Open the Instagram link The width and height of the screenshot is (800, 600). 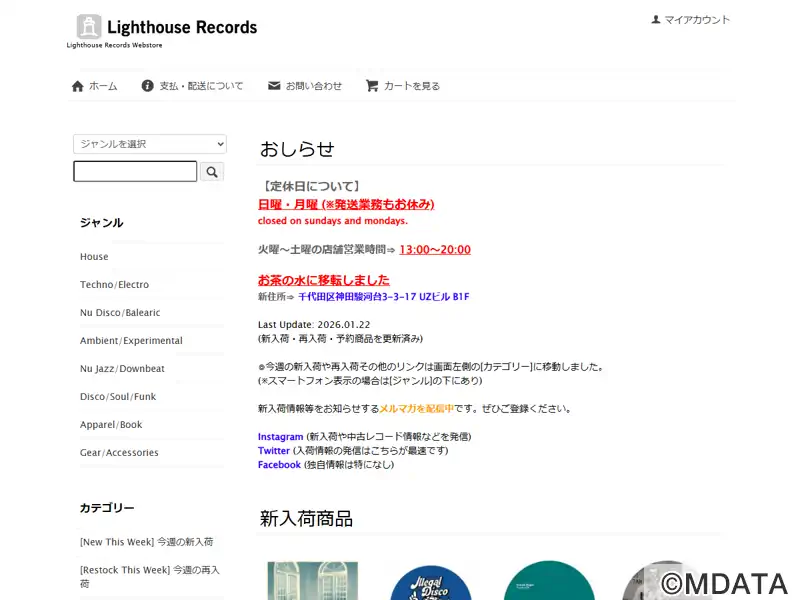[280, 437]
